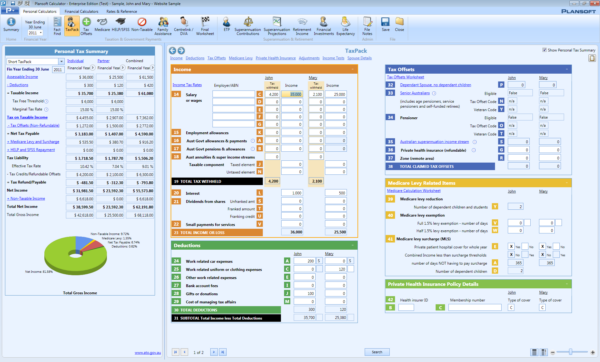
Task: Open the Plansoft application menu button
Action: click(x=9, y=11)
